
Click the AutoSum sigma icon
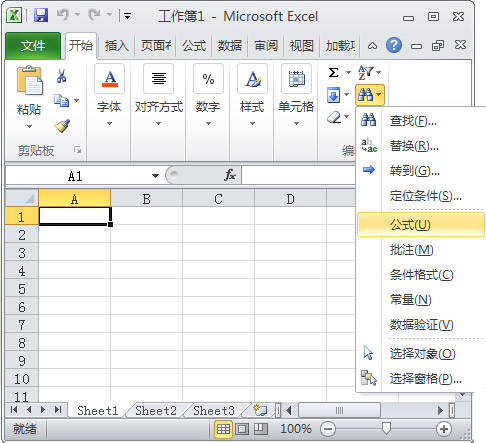333,72
